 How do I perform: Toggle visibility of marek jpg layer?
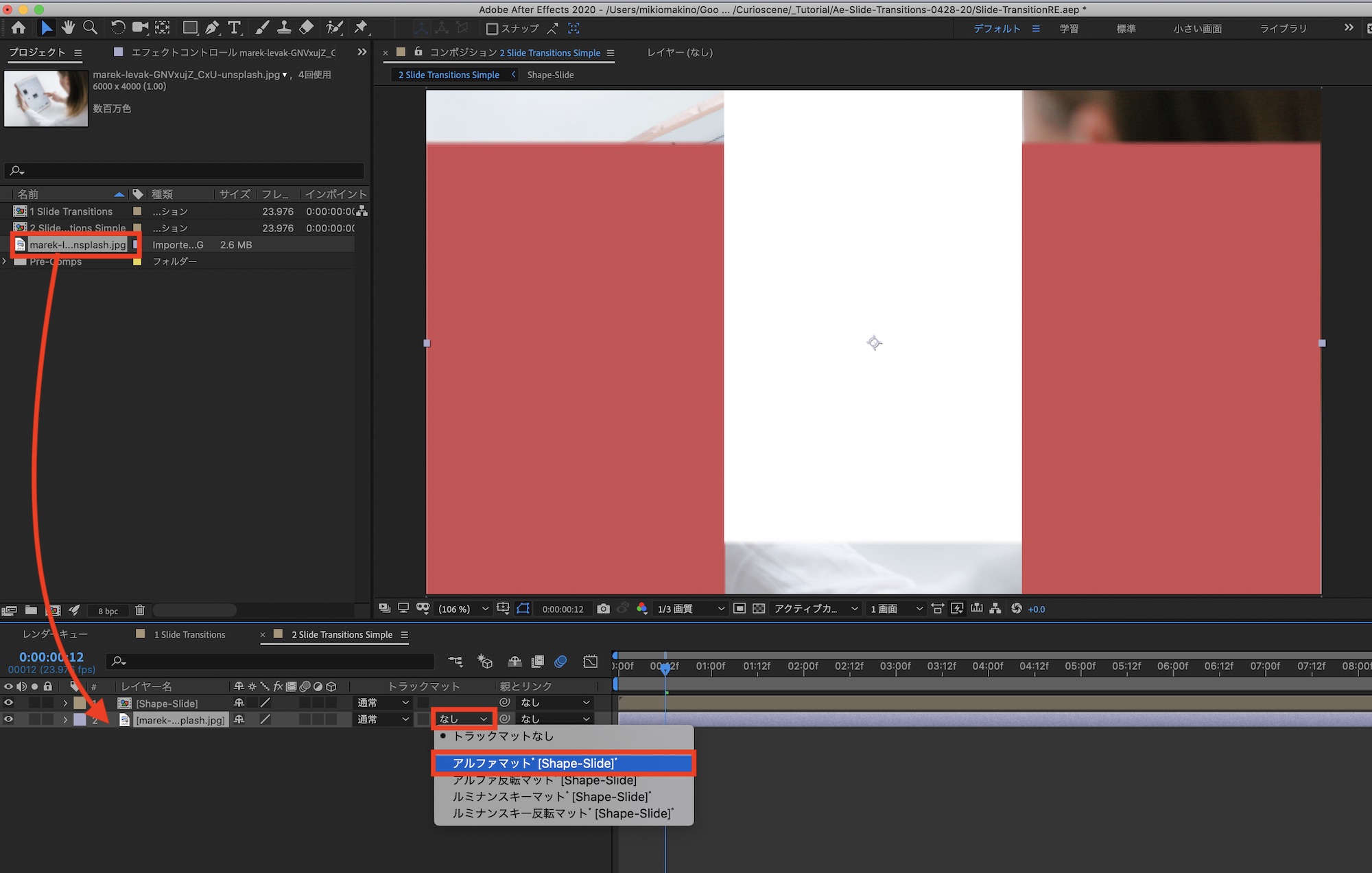(x=9, y=719)
